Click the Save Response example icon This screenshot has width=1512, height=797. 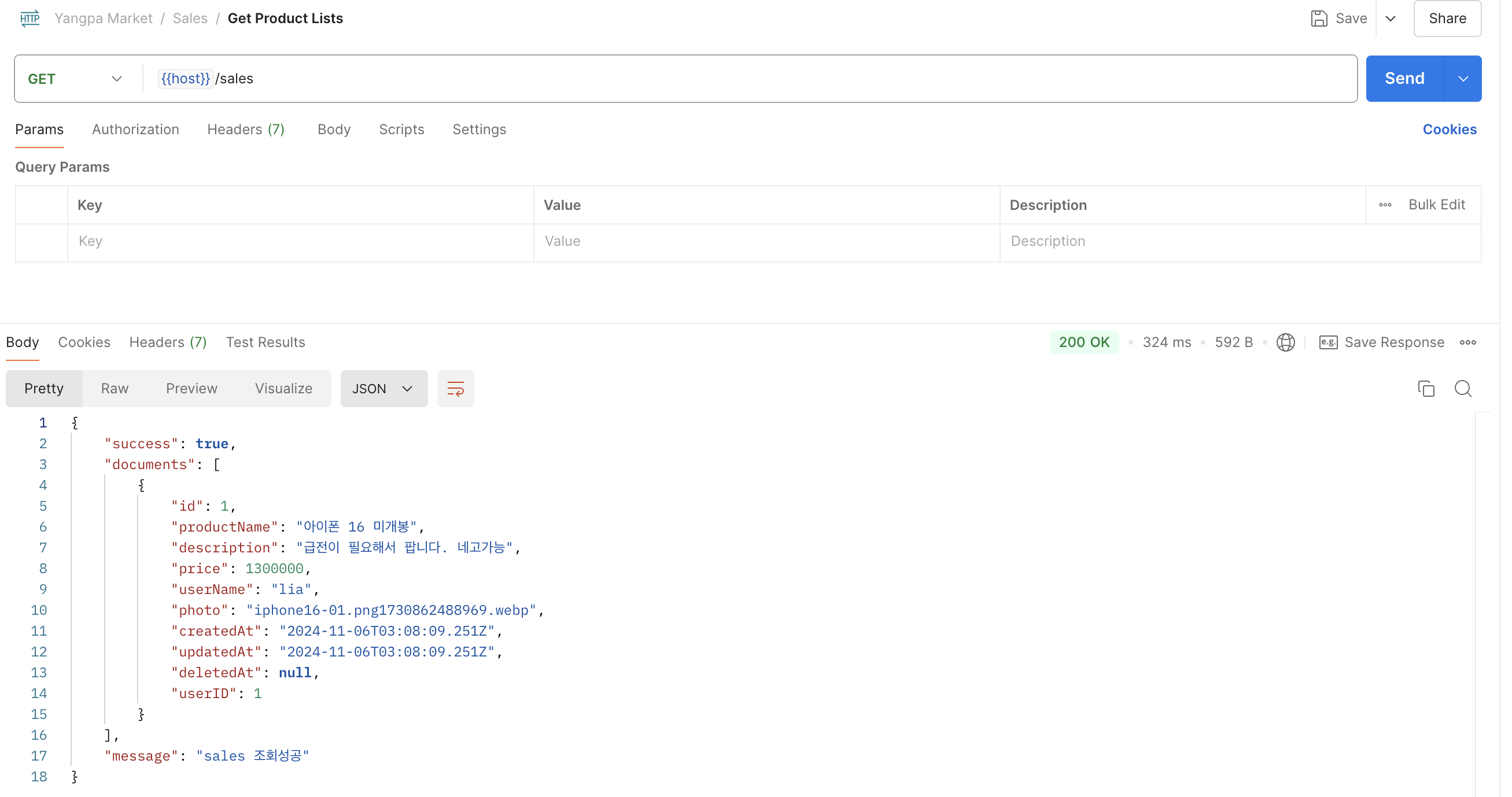click(1327, 342)
